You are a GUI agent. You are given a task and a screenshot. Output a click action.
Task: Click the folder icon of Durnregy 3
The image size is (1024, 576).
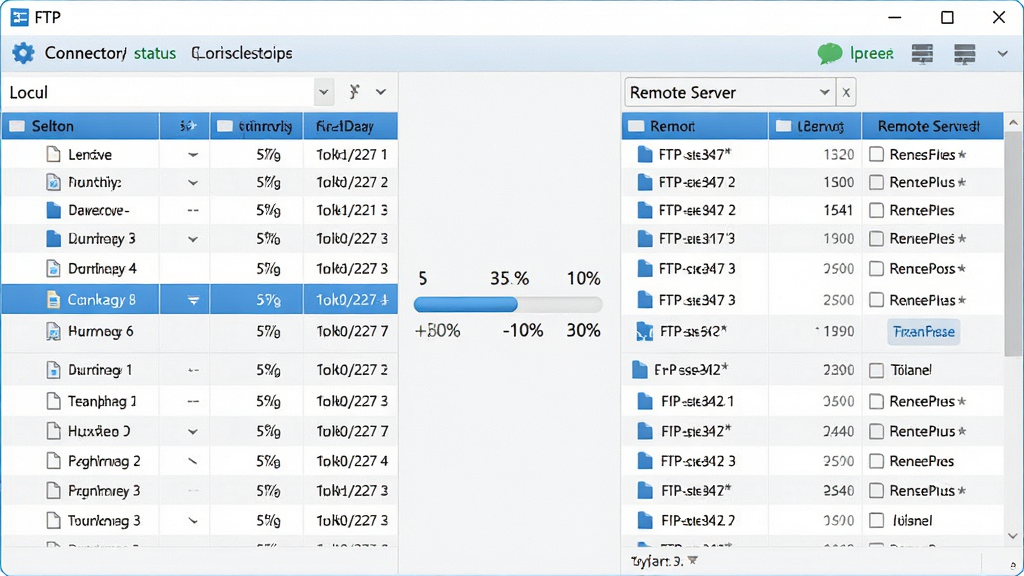click(54, 239)
